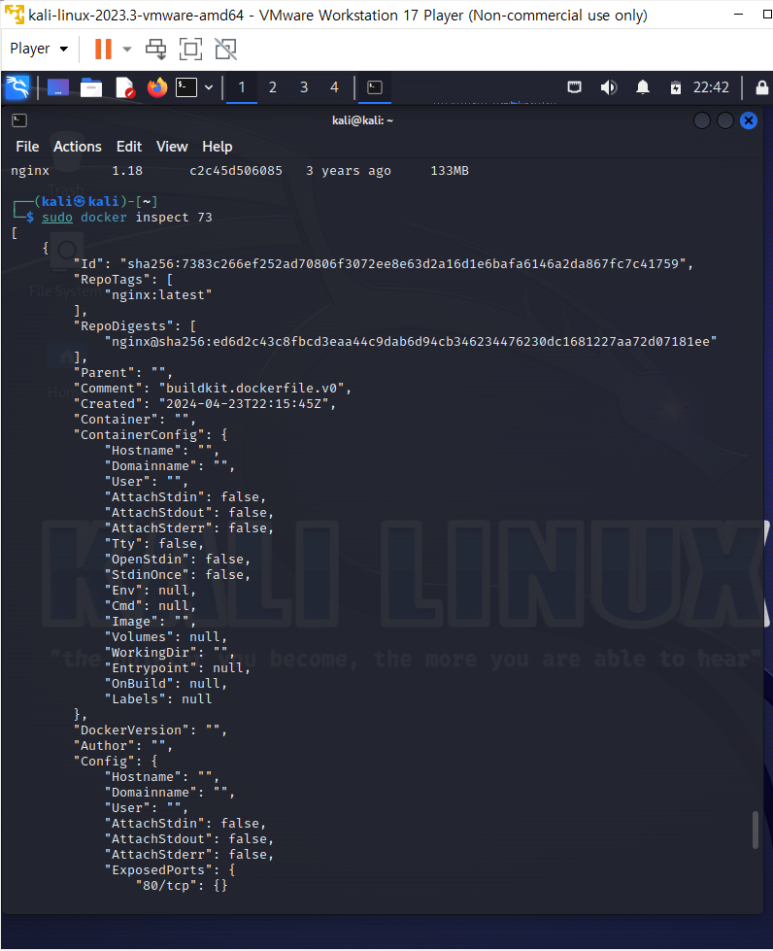Click Send Ctrl+Alt+Del icon
The width and height of the screenshot is (773, 951).
tap(156, 49)
